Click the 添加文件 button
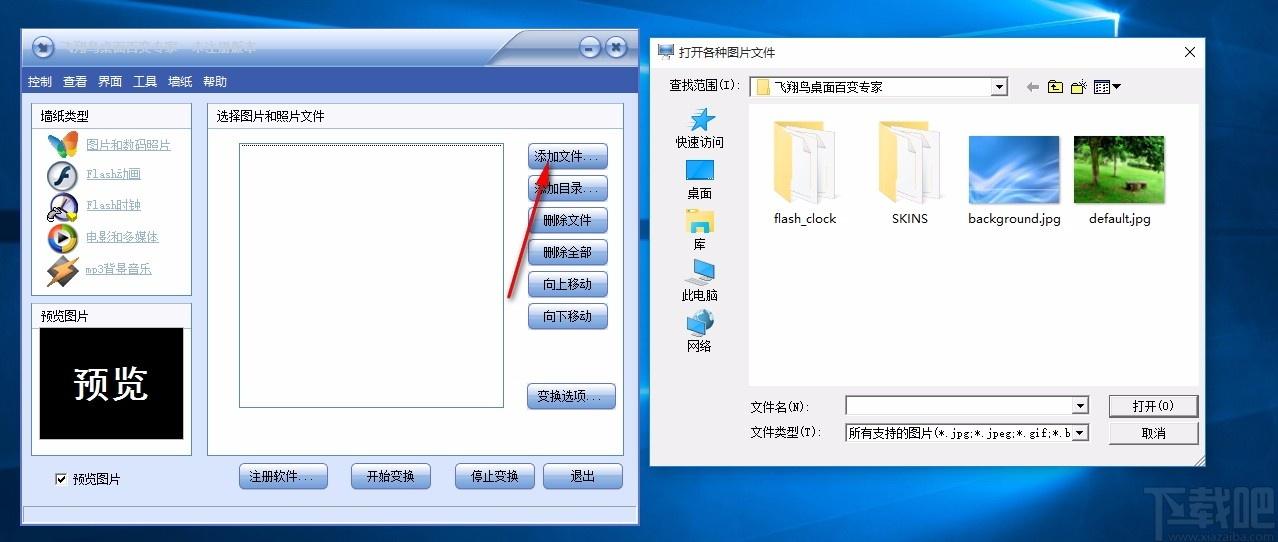 pyautogui.click(x=568, y=156)
